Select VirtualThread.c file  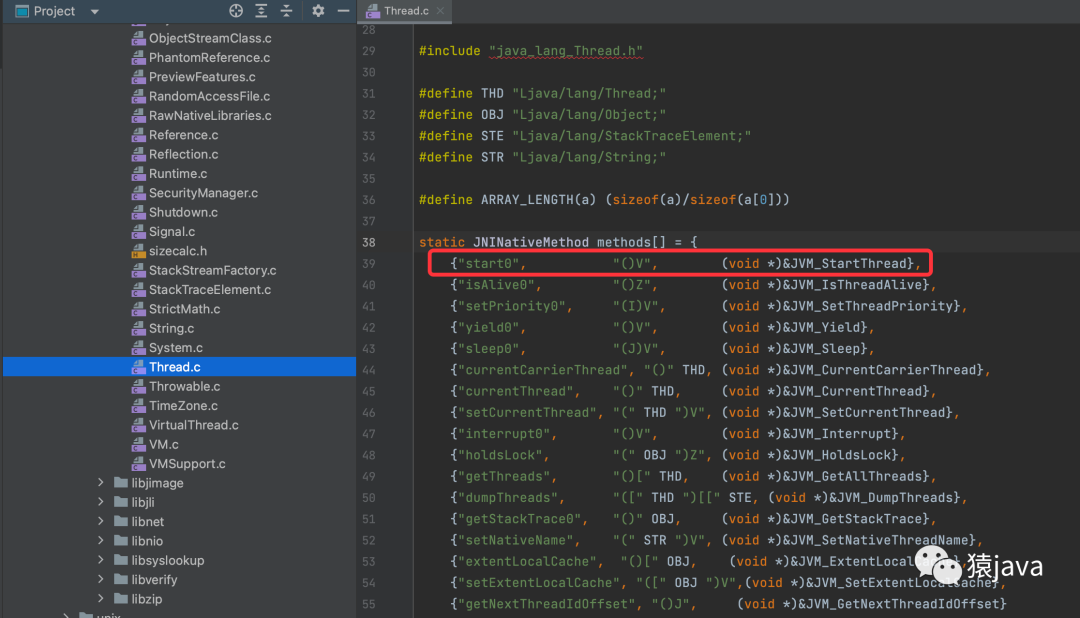tap(194, 424)
